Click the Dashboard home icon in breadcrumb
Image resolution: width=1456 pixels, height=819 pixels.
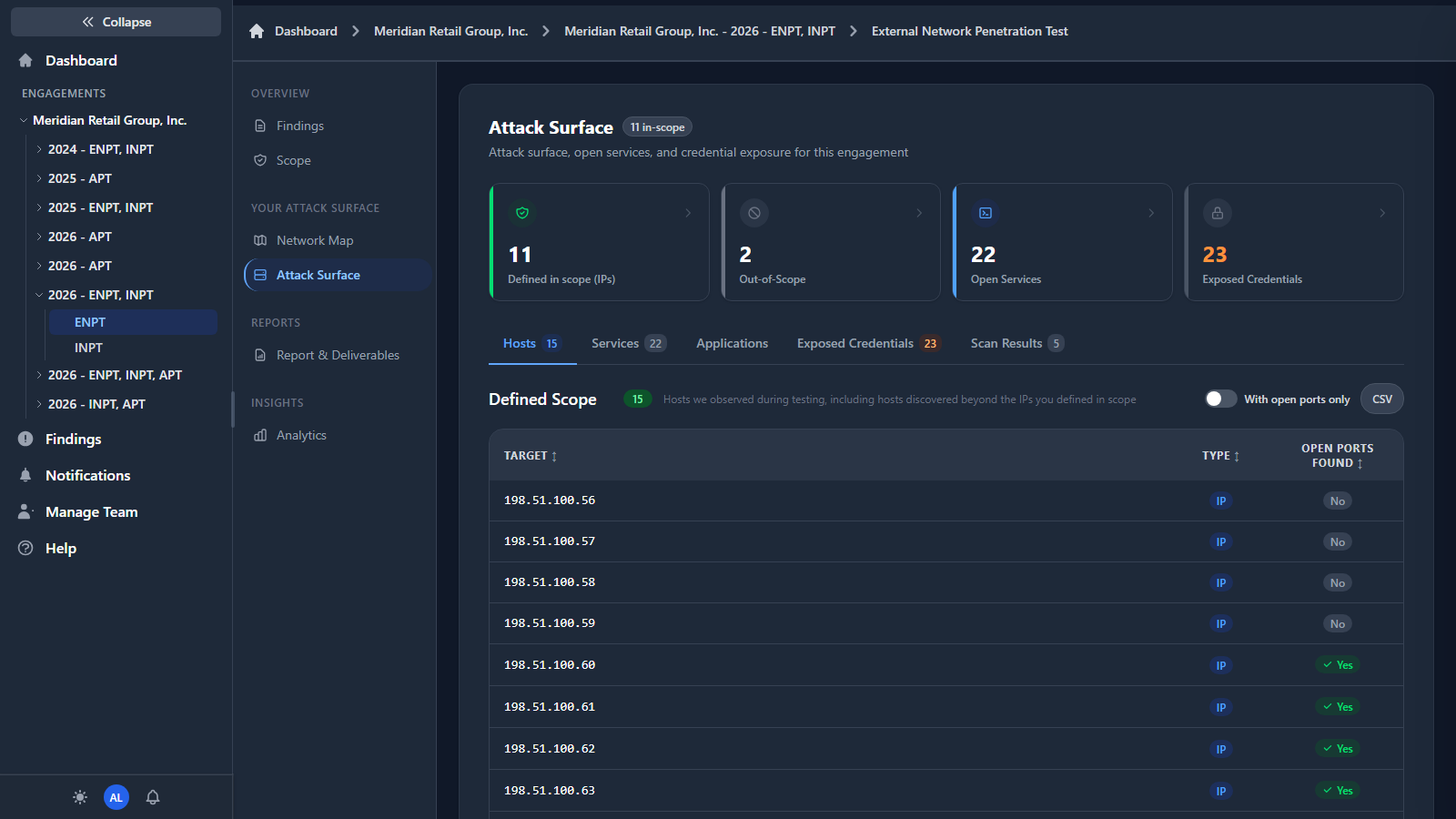(x=257, y=31)
